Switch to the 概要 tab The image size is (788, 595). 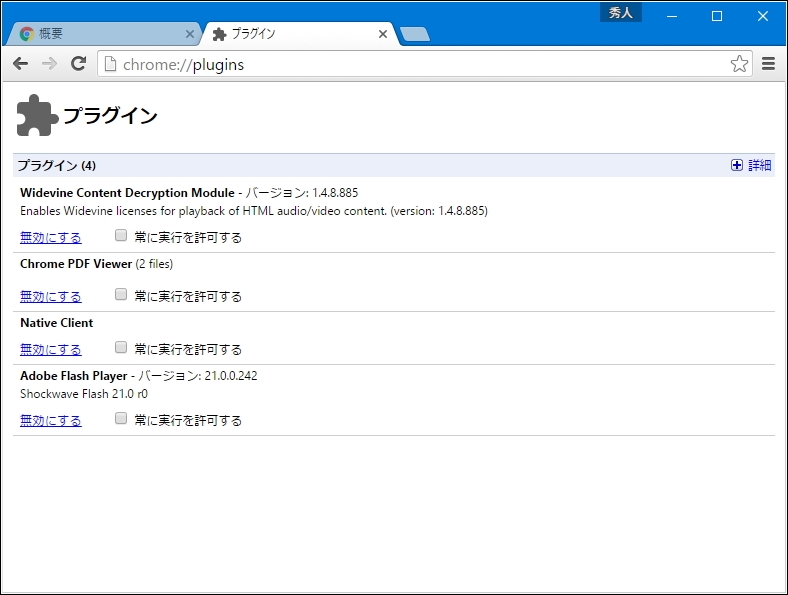pyautogui.click(x=103, y=34)
